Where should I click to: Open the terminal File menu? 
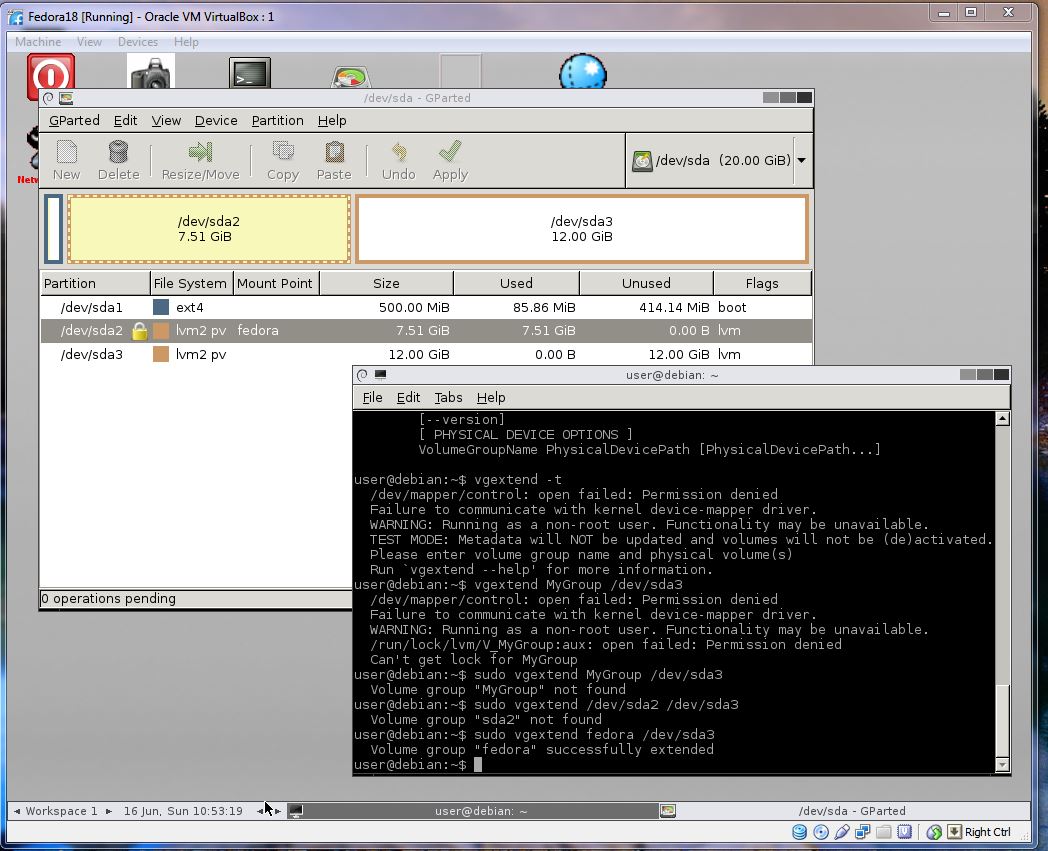pyautogui.click(x=372, y=398)
